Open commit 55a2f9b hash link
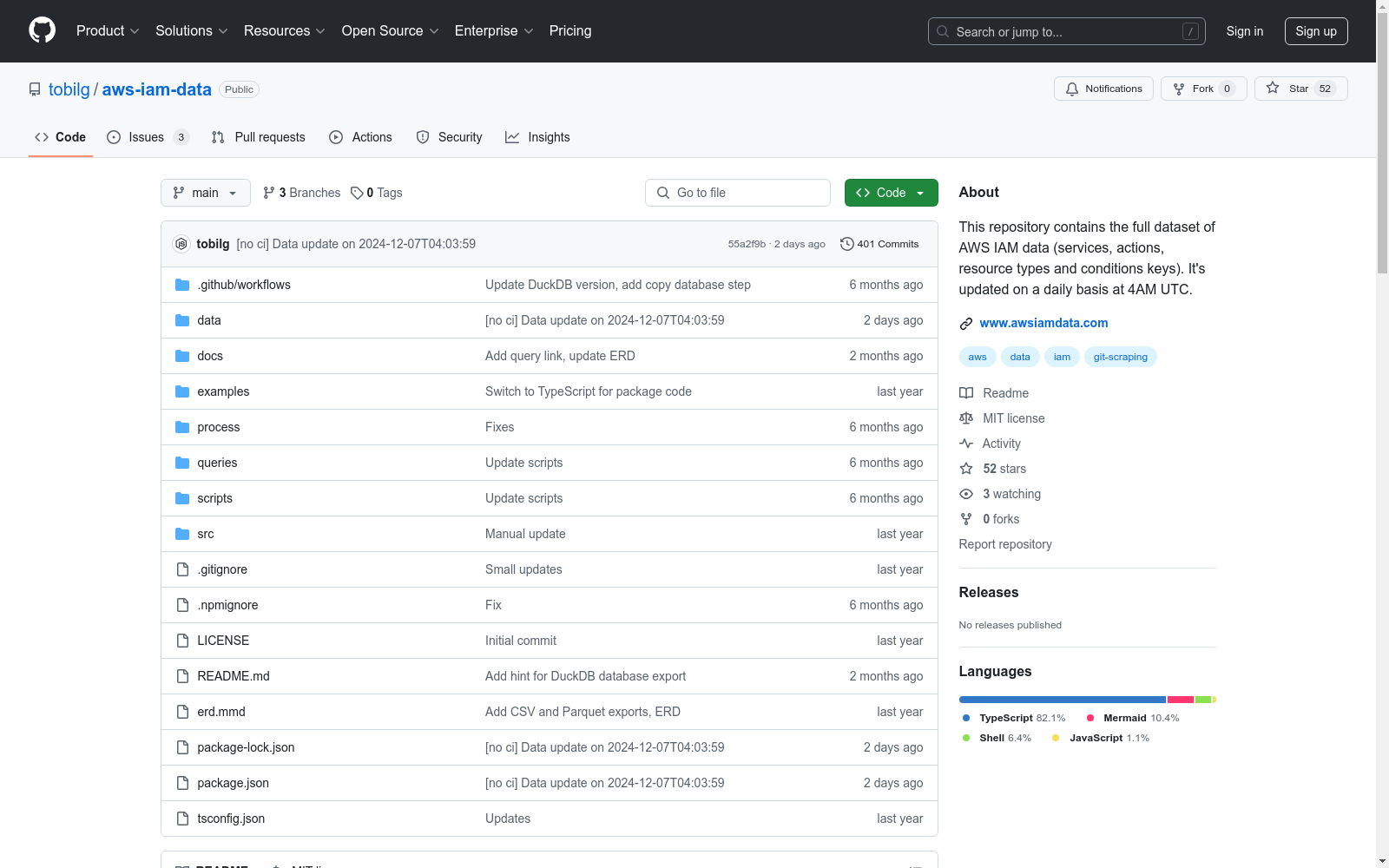Image resolution: width=1389 pixels, height=868 pixels. pos(747,244)
